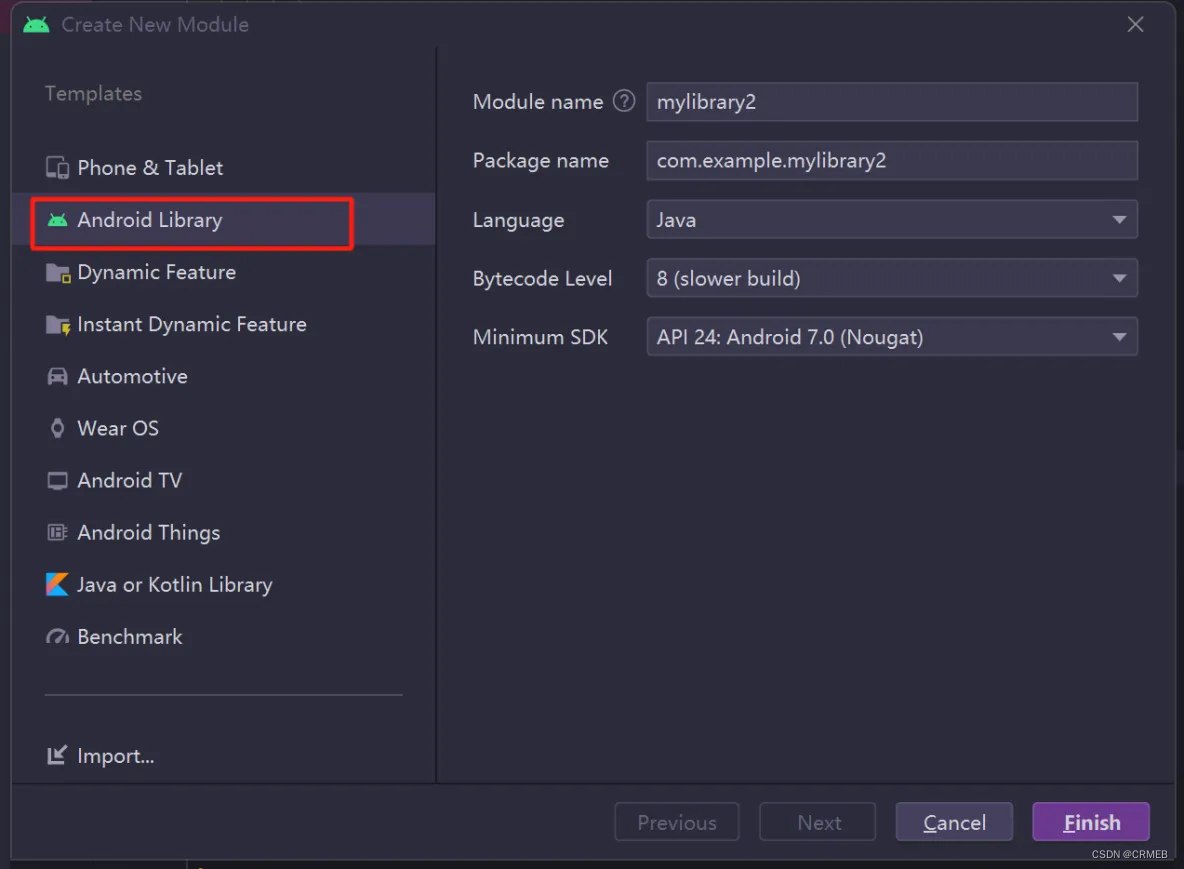Click the 8 (slower build) combo box
Screen dimensions: 1184x869
[x=892, y=279]
